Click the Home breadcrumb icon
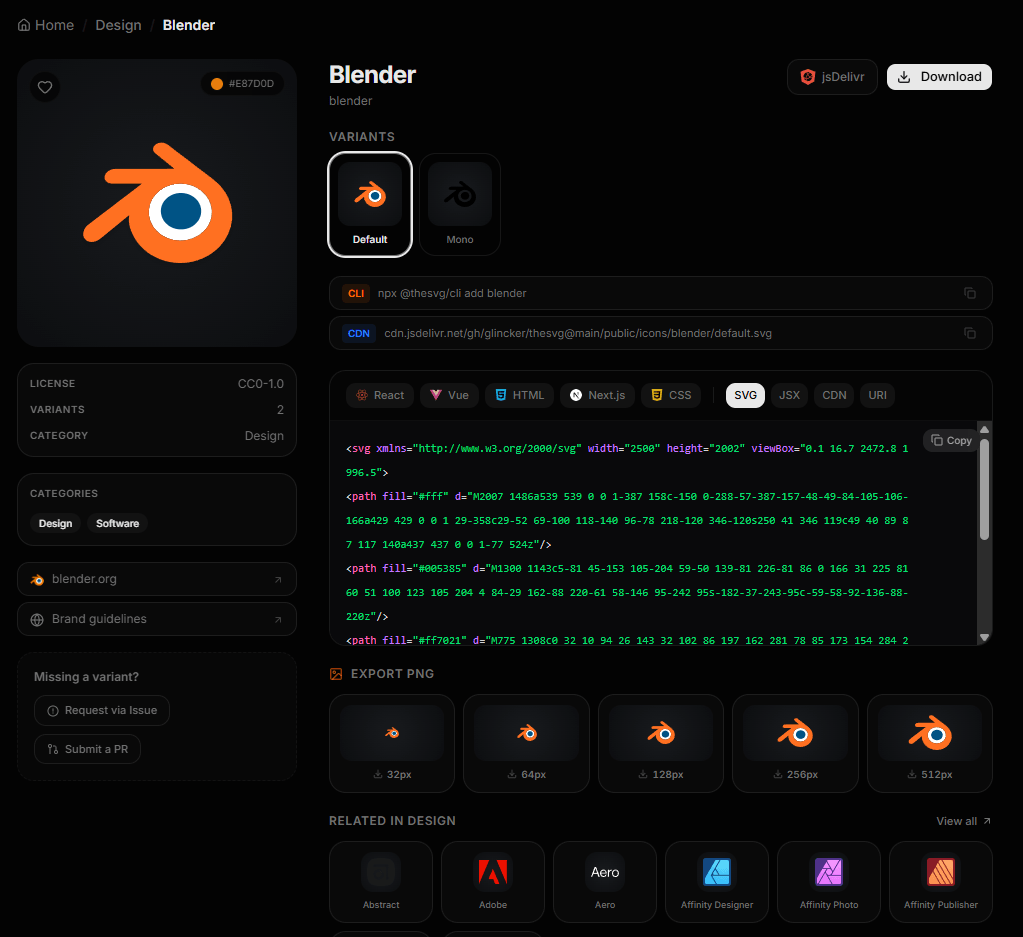This screenshot has width=1023, height=937. 24,25
